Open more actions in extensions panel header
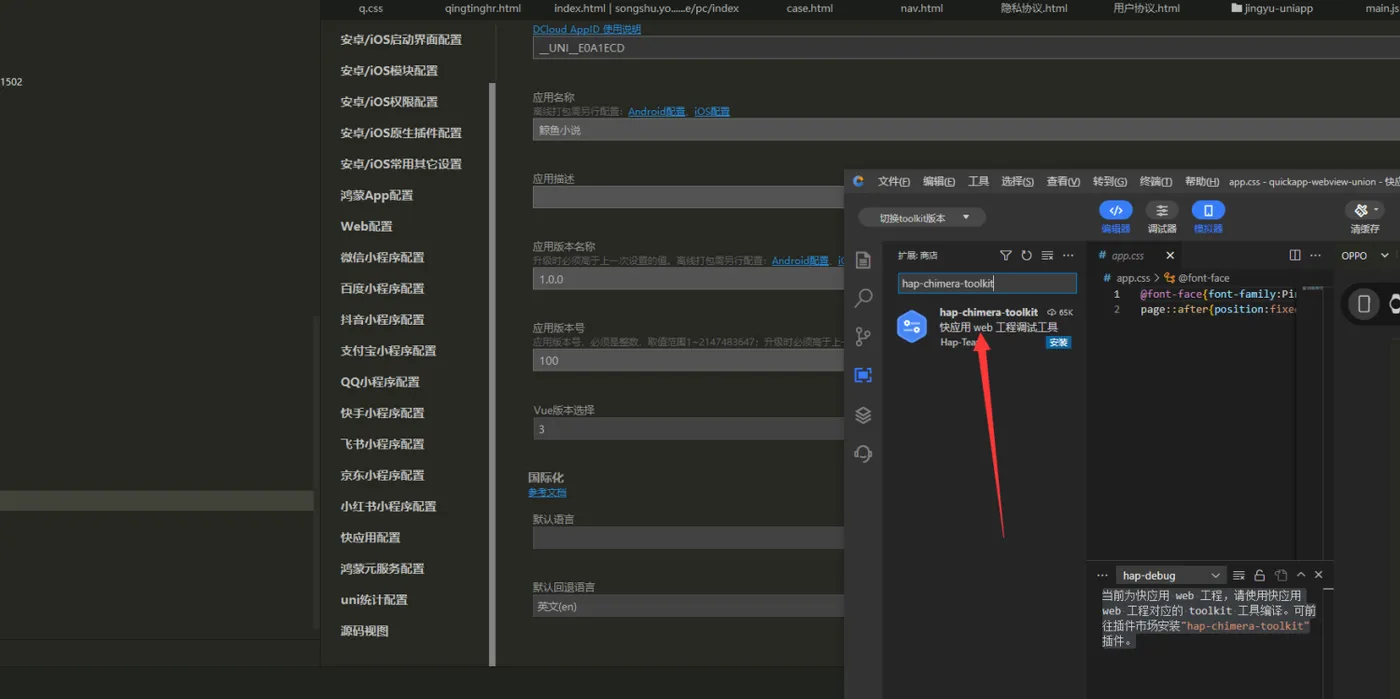The width and height of the screenshot is (1400, 699). tap(1068, 256)
